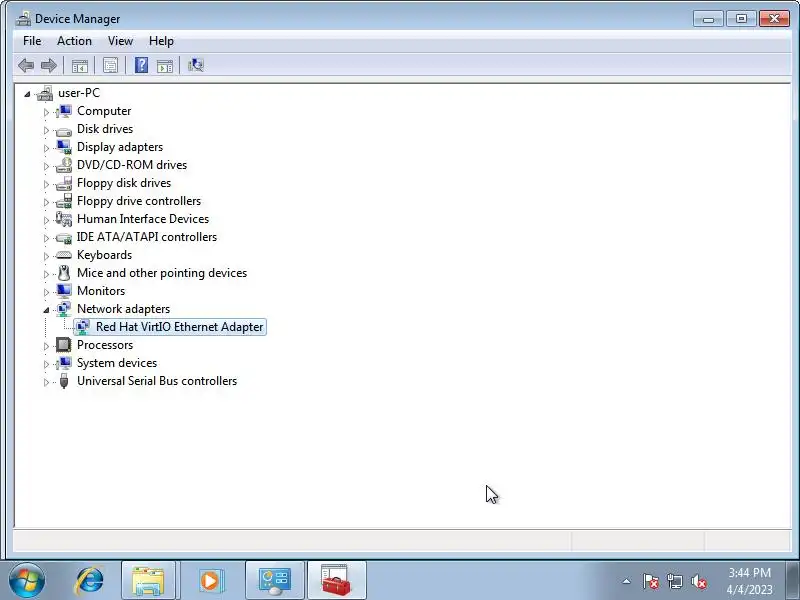The height and width of the screenshot is (600, 800).
Task: Expand the Display adapters node
Action: [46, 148]
